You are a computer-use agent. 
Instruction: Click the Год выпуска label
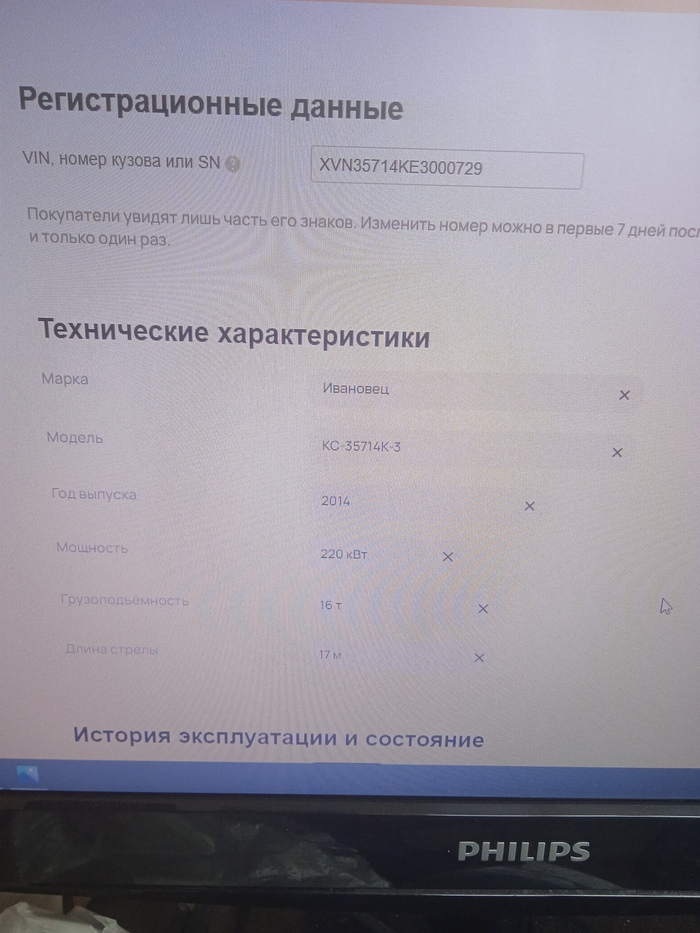tap(94, 494)
